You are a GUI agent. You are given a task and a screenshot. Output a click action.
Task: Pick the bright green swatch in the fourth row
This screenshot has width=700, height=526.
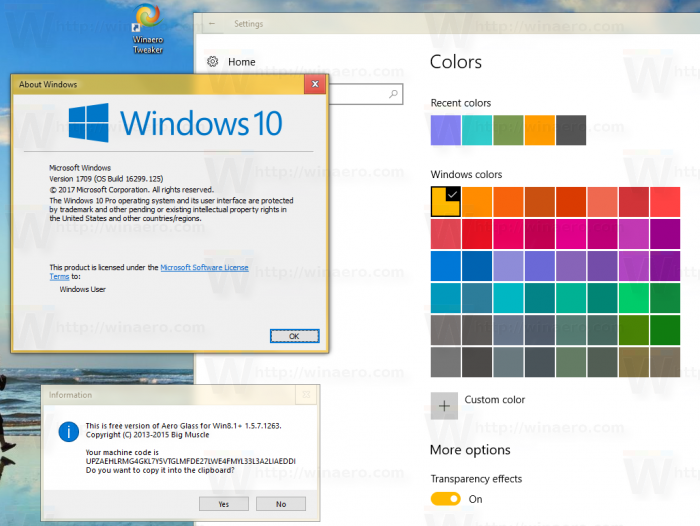click(x=634, y=298)
